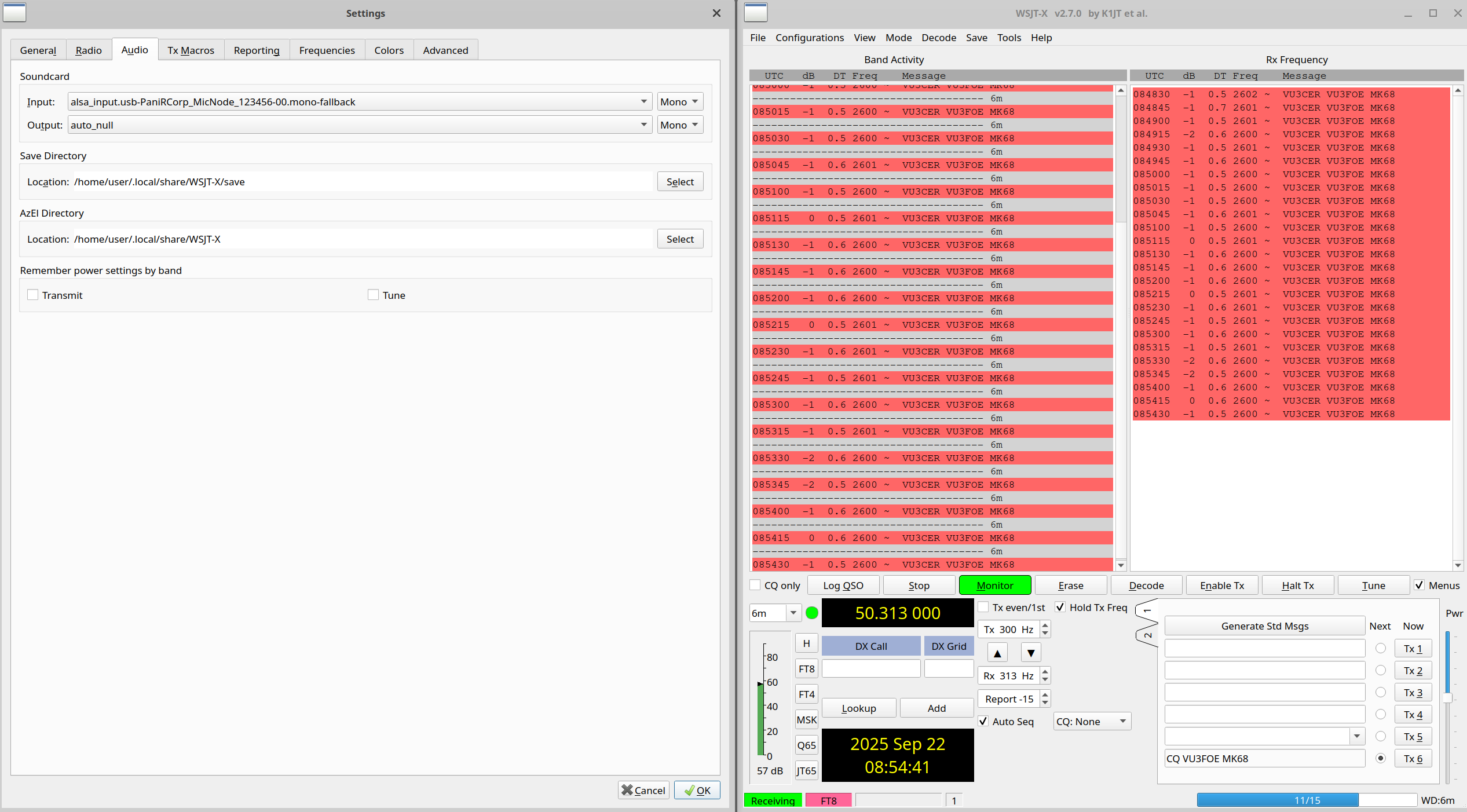Image resolution: width=1467 pixels, height=812 pixels.
Task: Click the 50.313 000 frequency display
Action: (x=898, y=613)
